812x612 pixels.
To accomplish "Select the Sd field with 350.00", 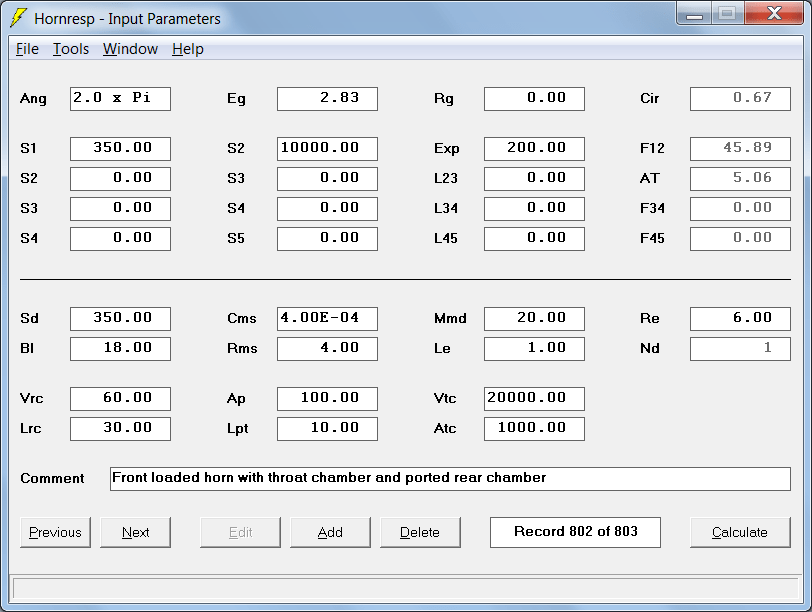I will point(121,319).
